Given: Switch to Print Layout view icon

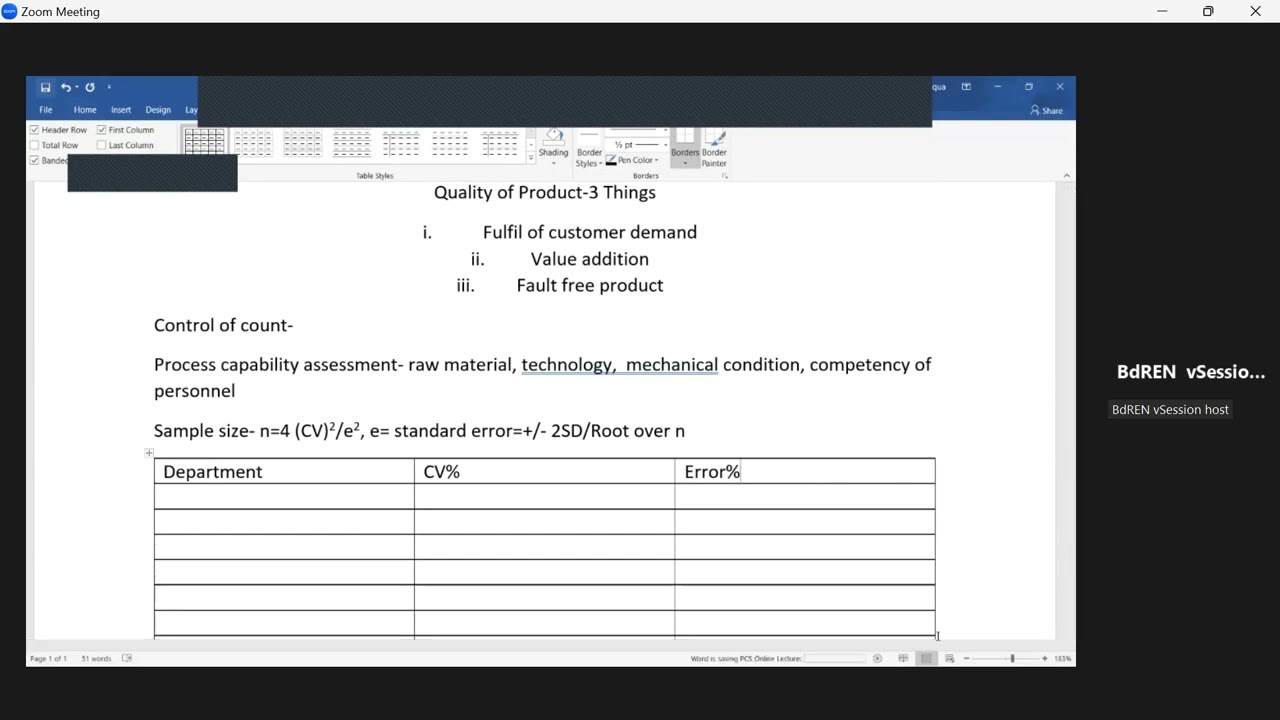Looking at the screenshot, I should tap(927, 658).
